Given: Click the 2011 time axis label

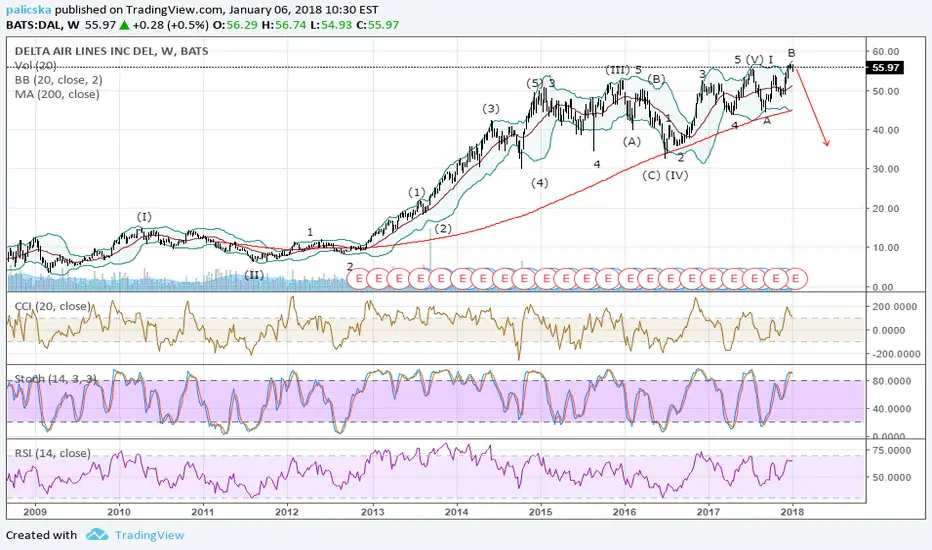Looking at the screenshot, I should pos(203,511).
